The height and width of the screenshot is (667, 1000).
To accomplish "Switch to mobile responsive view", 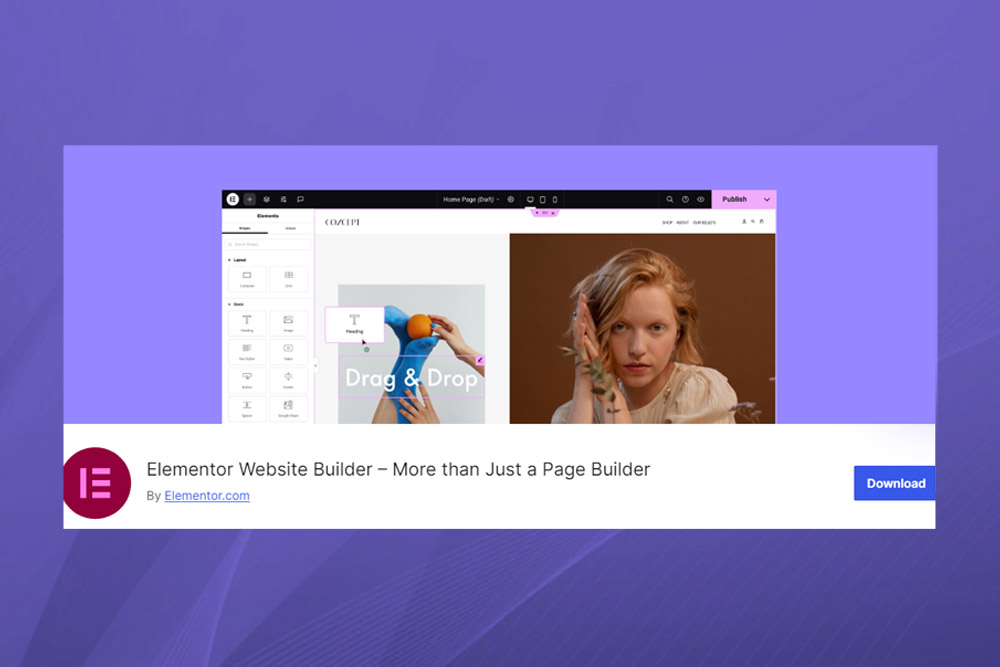I will tap(555, 199).
